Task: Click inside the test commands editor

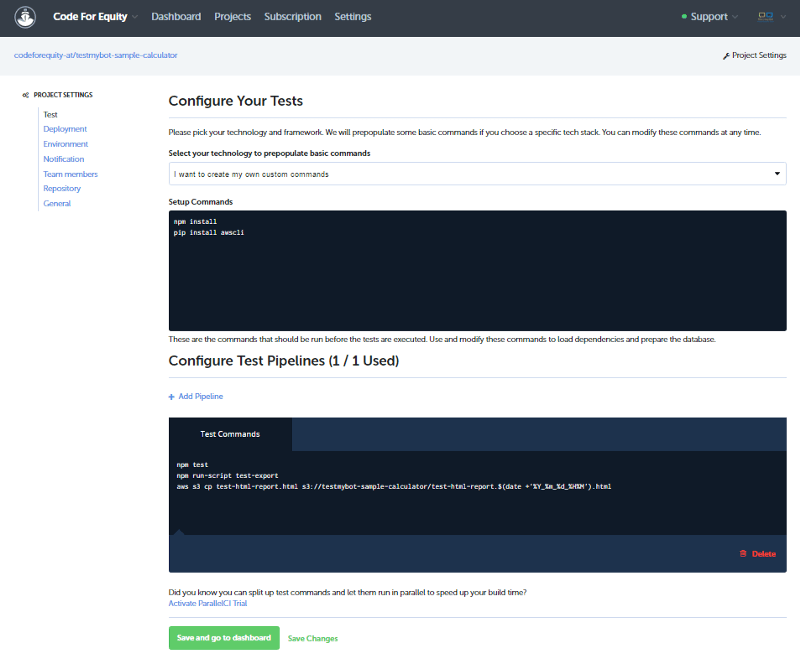Action: point(477,493)
